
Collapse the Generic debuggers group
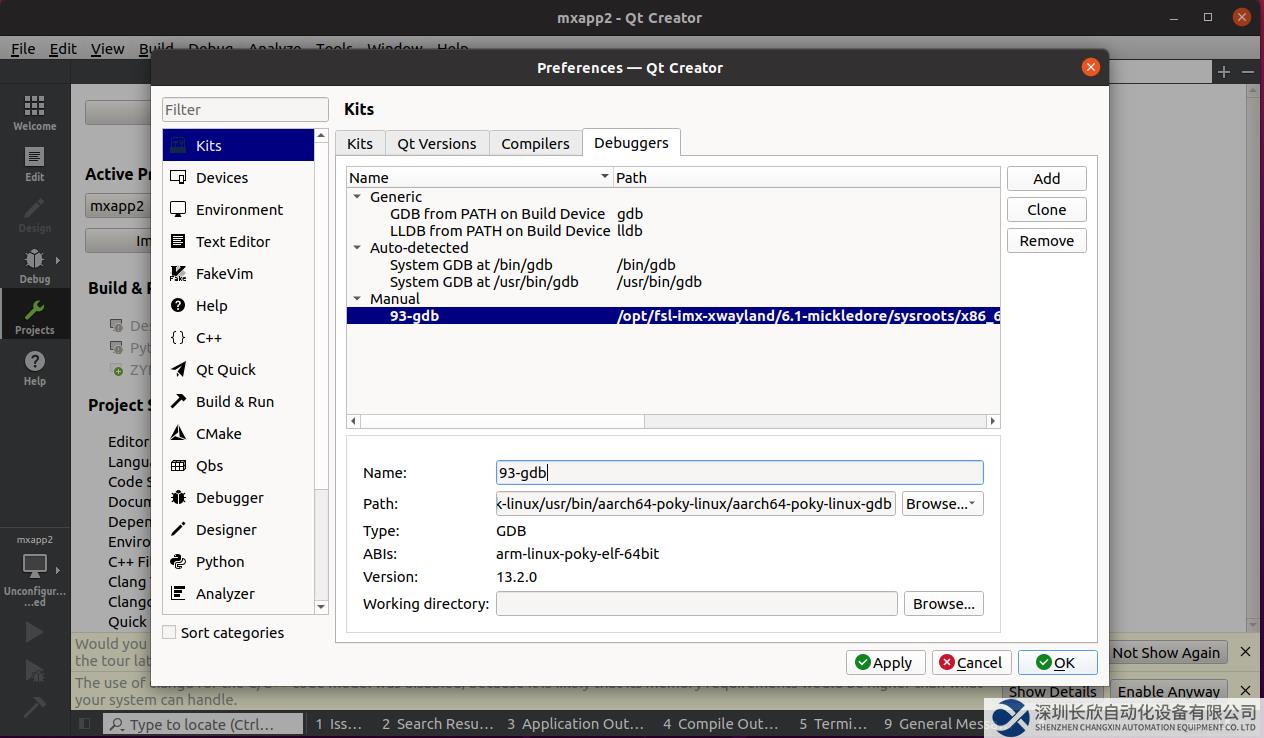357,197
